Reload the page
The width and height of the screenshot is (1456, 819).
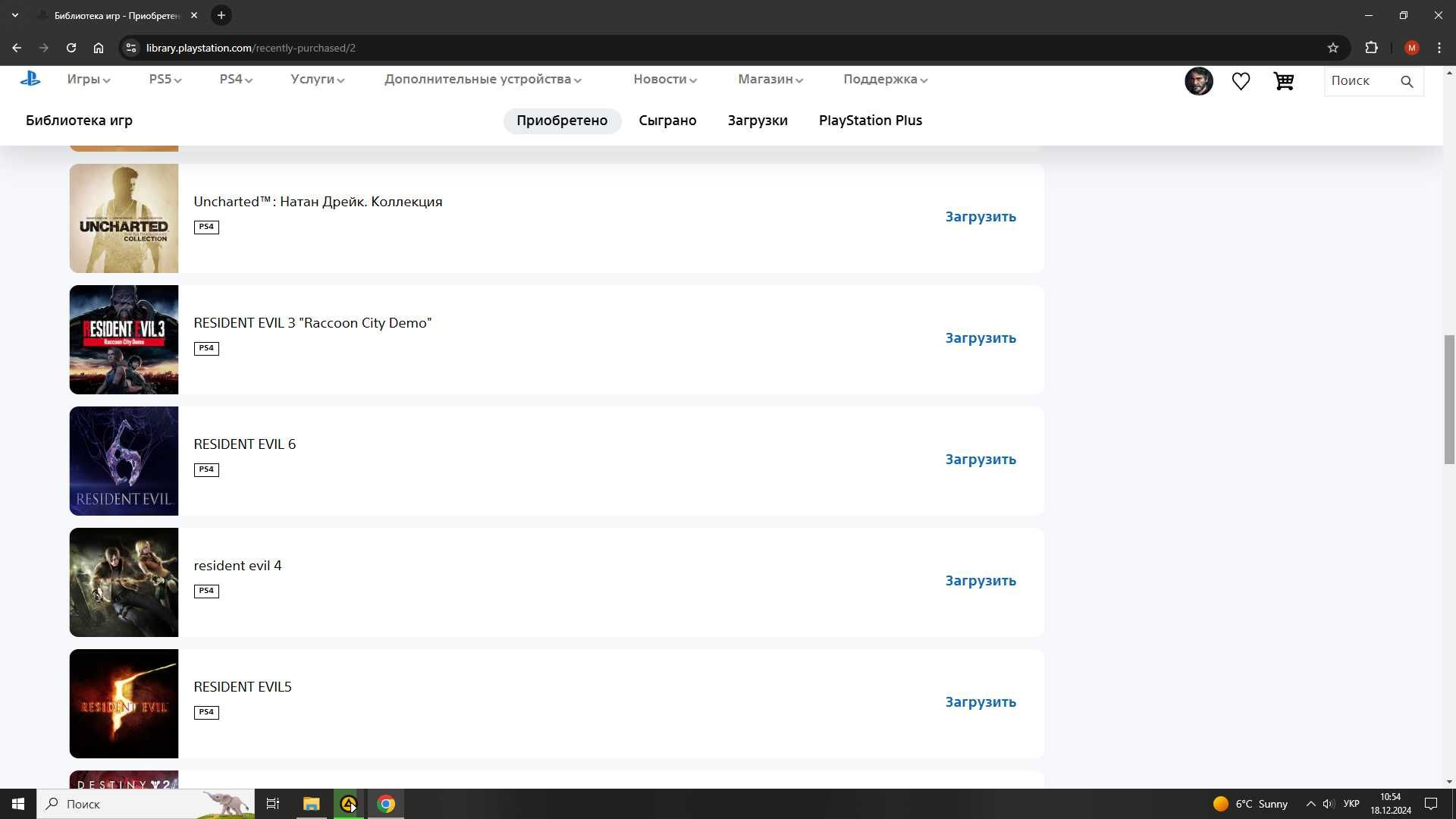71,48
